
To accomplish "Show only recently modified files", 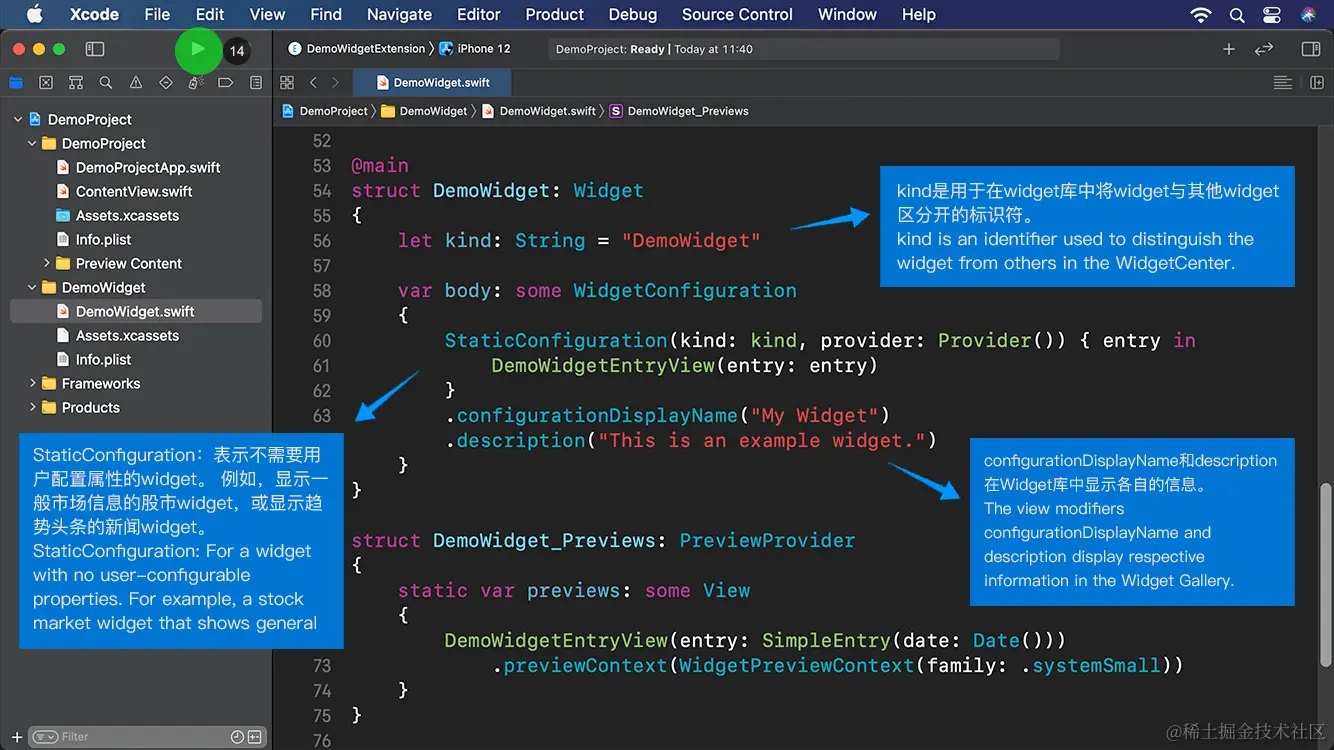I will point(237,737).
